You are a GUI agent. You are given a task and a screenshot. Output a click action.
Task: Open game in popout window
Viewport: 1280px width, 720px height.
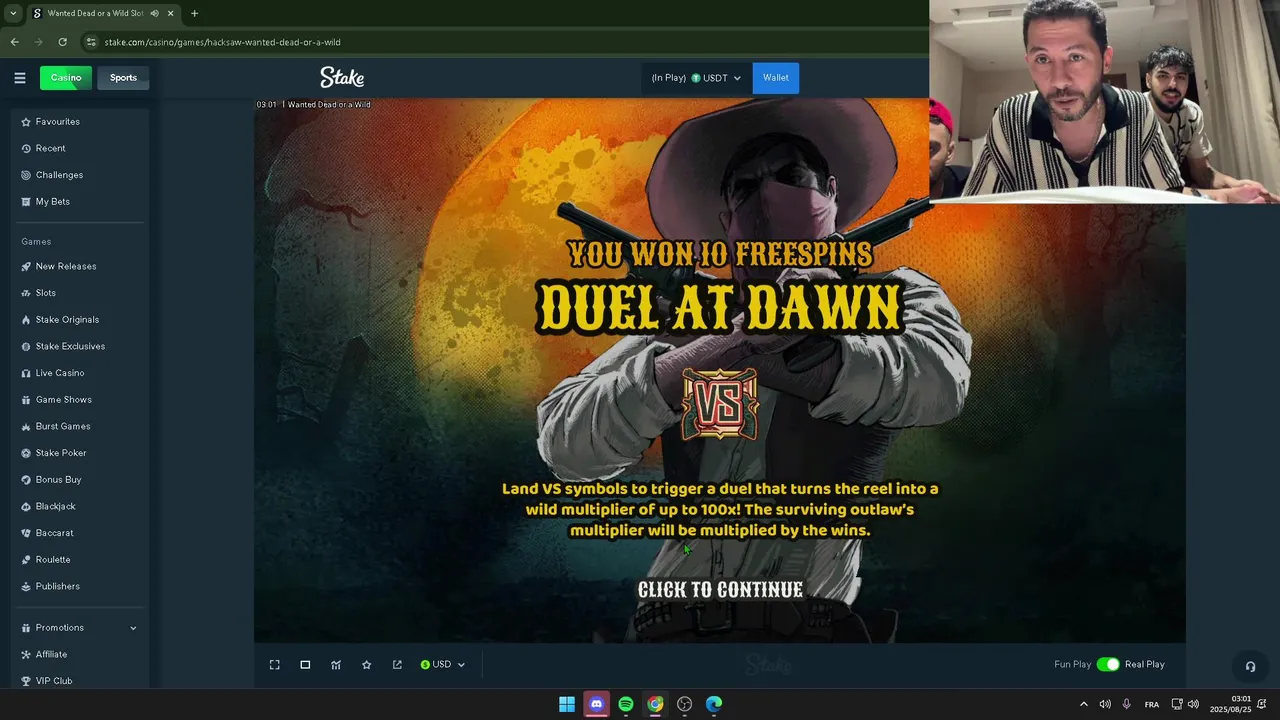point(397,665)
